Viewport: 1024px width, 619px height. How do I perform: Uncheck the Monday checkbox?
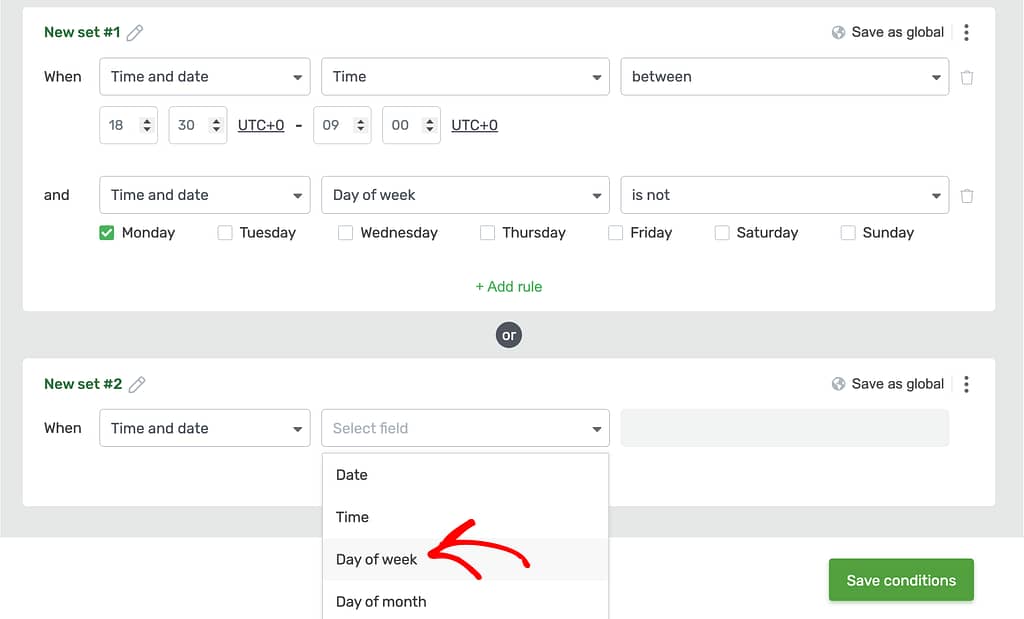[106, 232]
